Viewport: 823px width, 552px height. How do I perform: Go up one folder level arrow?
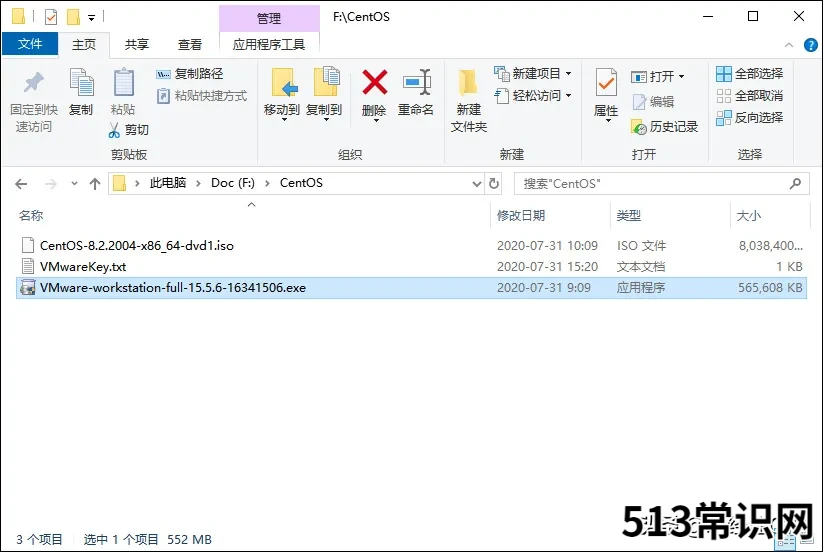(95, 184)
